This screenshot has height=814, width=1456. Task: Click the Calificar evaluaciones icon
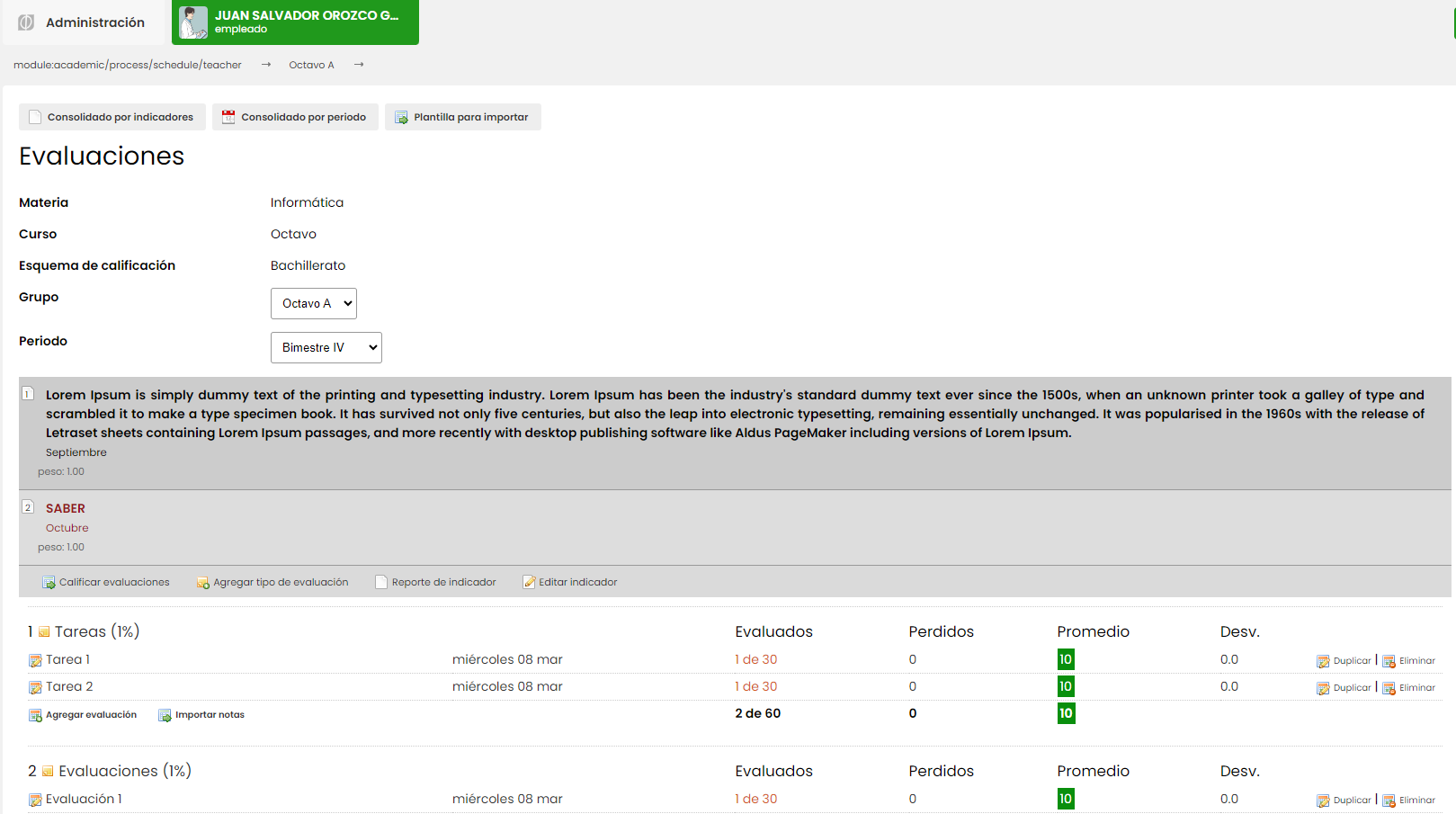click(49, 583)
